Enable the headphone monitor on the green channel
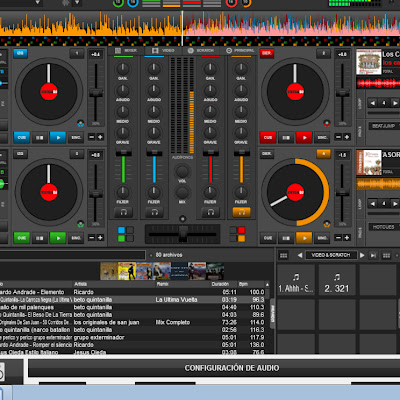This screenshot has width=400, height=400. pos(123,212)
